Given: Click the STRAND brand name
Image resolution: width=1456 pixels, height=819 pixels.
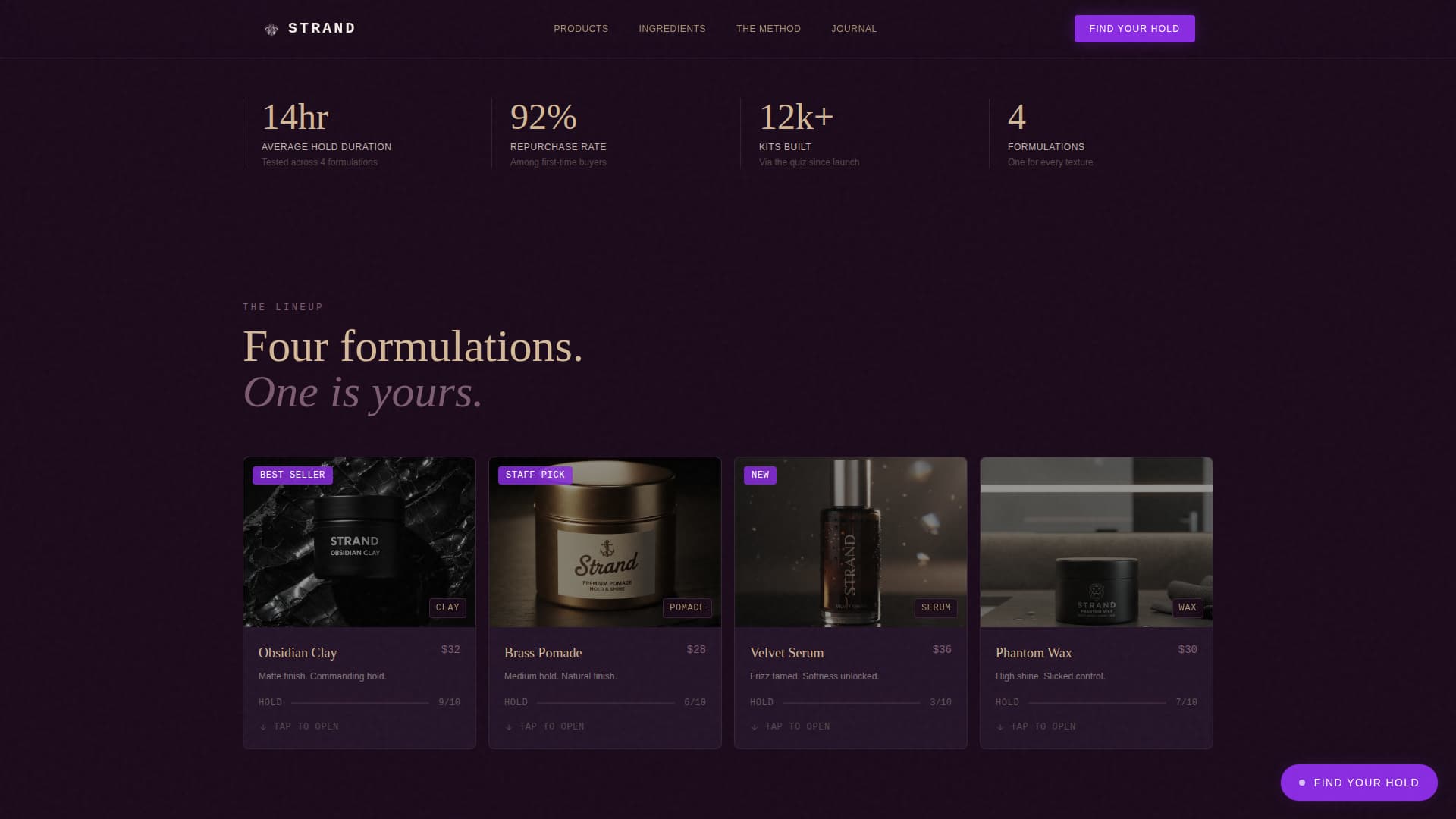Looking at the screenshot, I should tap(322, 28).
